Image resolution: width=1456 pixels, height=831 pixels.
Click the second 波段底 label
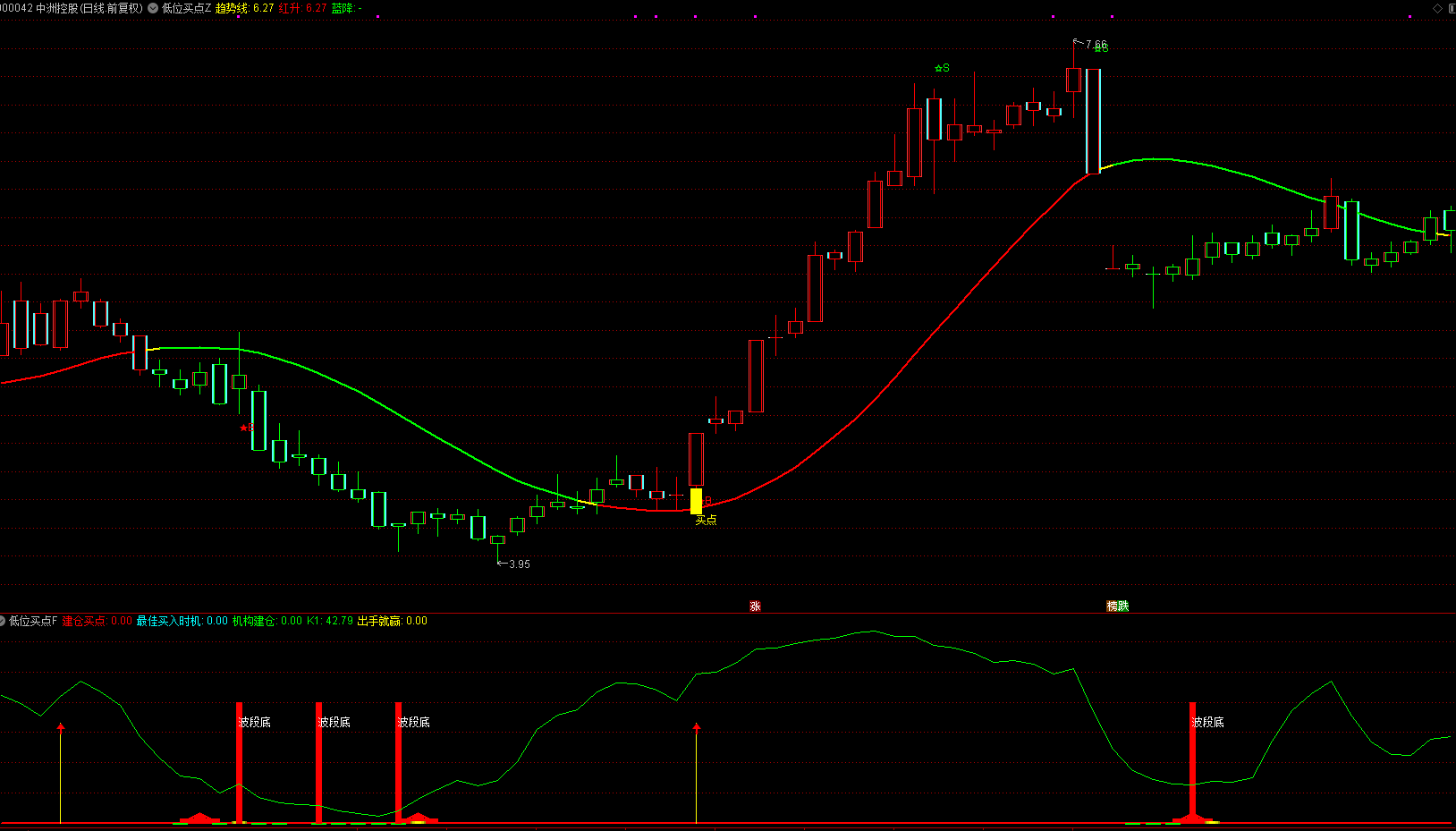[334, 722]
